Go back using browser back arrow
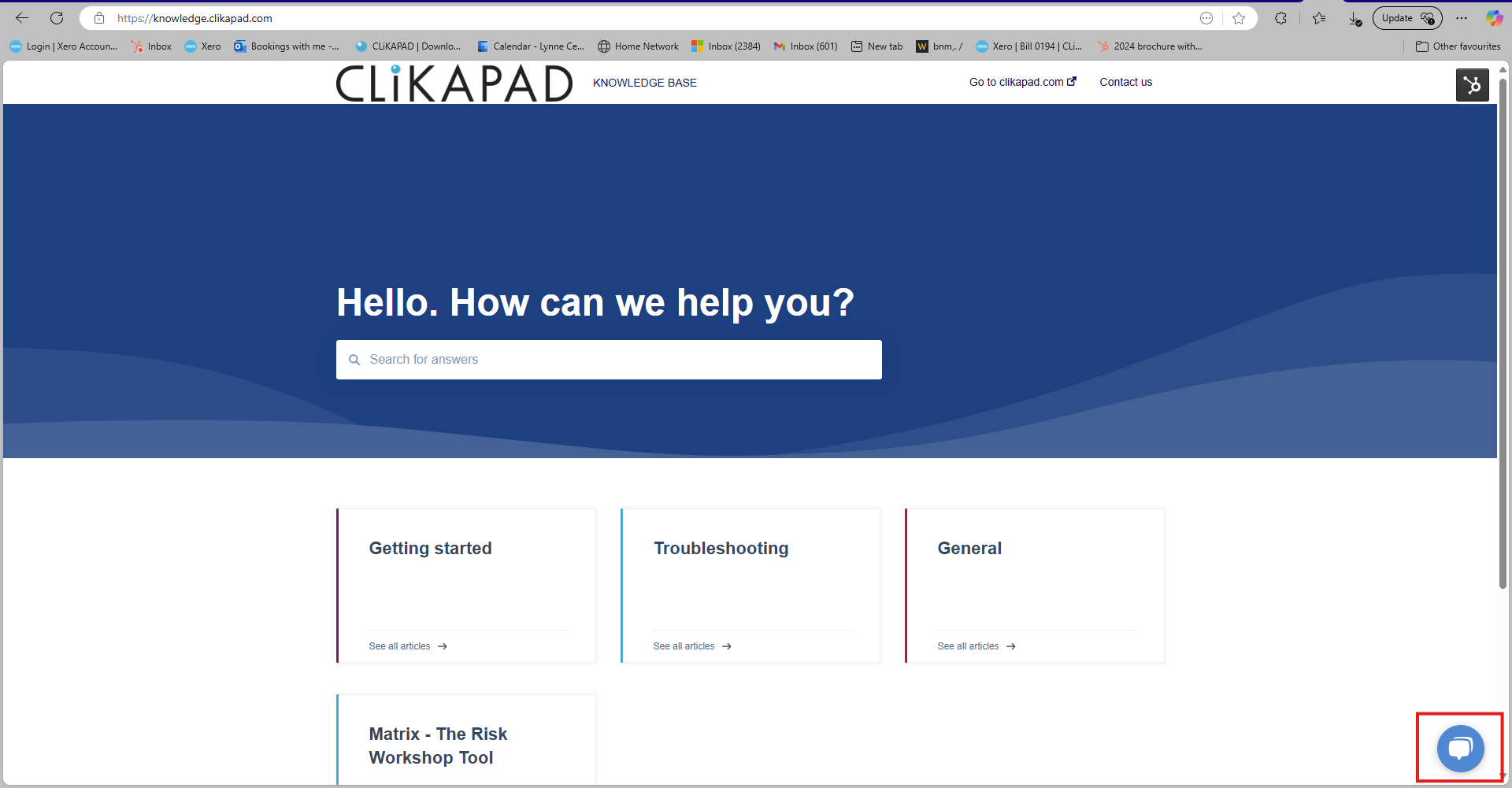 coord(22,18)
